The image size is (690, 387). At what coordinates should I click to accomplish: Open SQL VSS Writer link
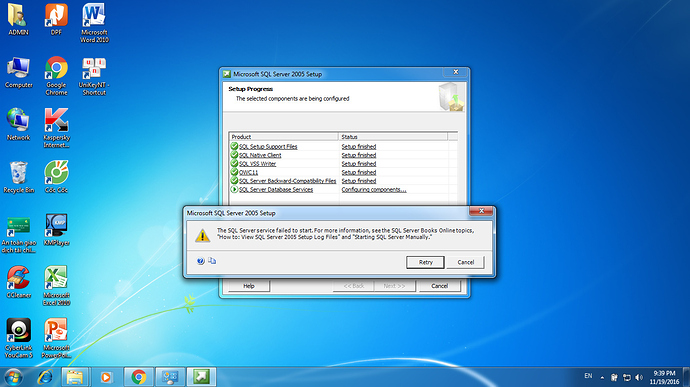pos(257,163)
